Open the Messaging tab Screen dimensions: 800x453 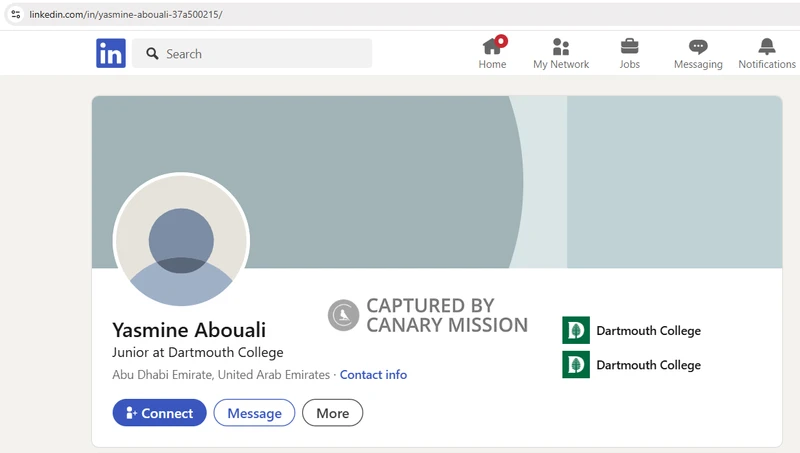pyautogui.click(x=698, y=53)
